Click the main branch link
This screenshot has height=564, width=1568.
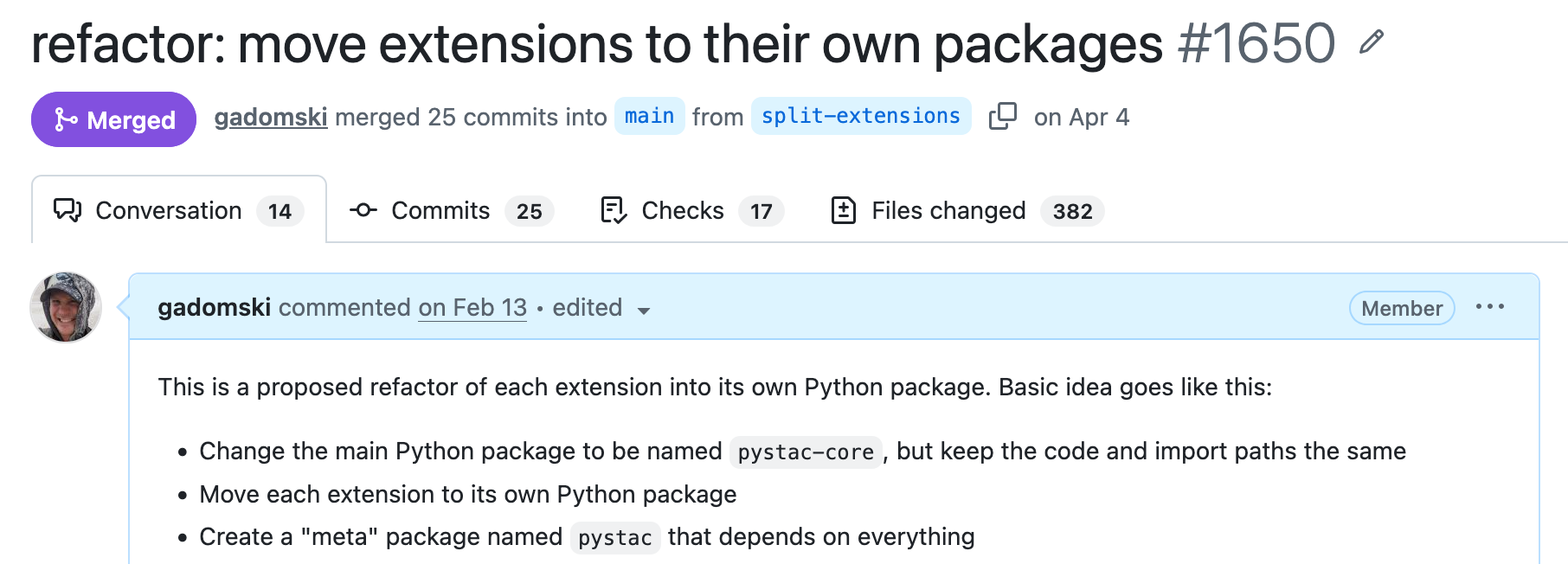pos(649,116)
